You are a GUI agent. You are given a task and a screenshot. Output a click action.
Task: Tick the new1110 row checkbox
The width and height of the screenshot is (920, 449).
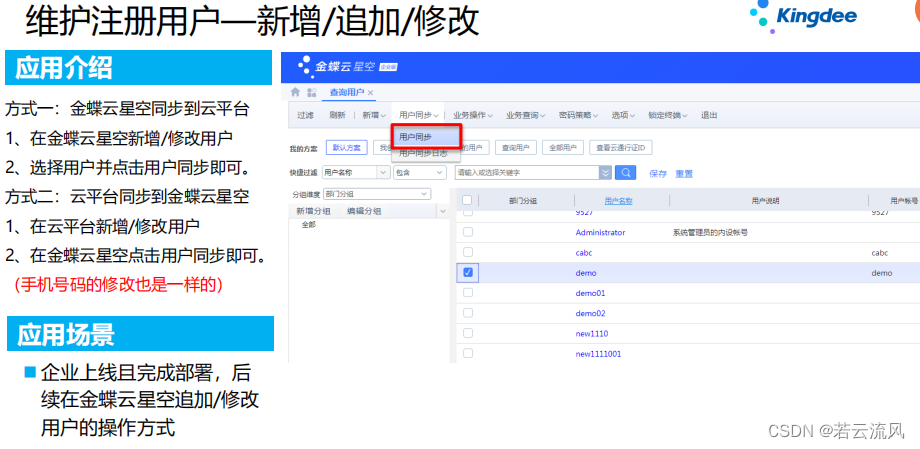(468, 333)
